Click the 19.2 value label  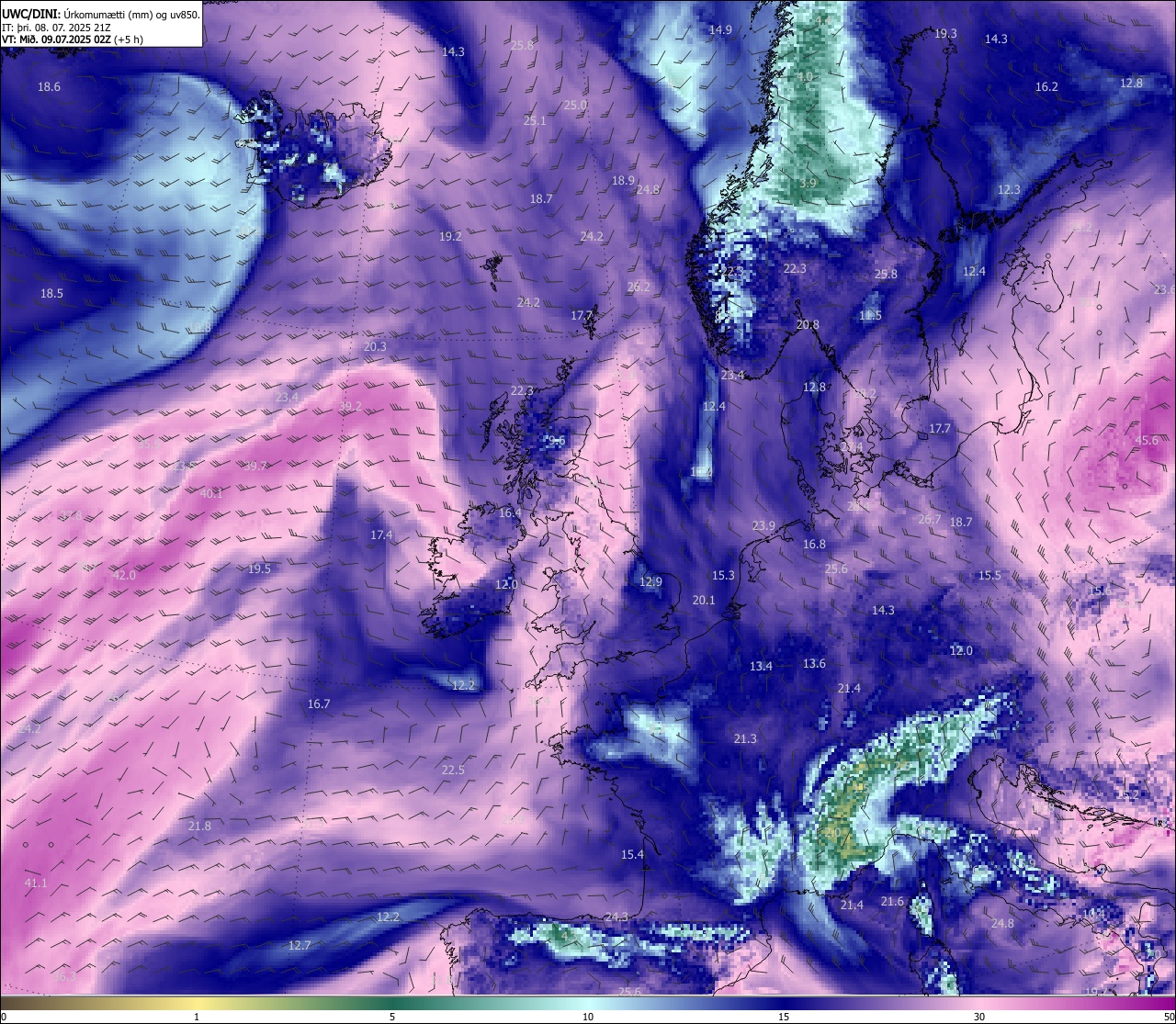pyautogui.click(x=450, y=237)
